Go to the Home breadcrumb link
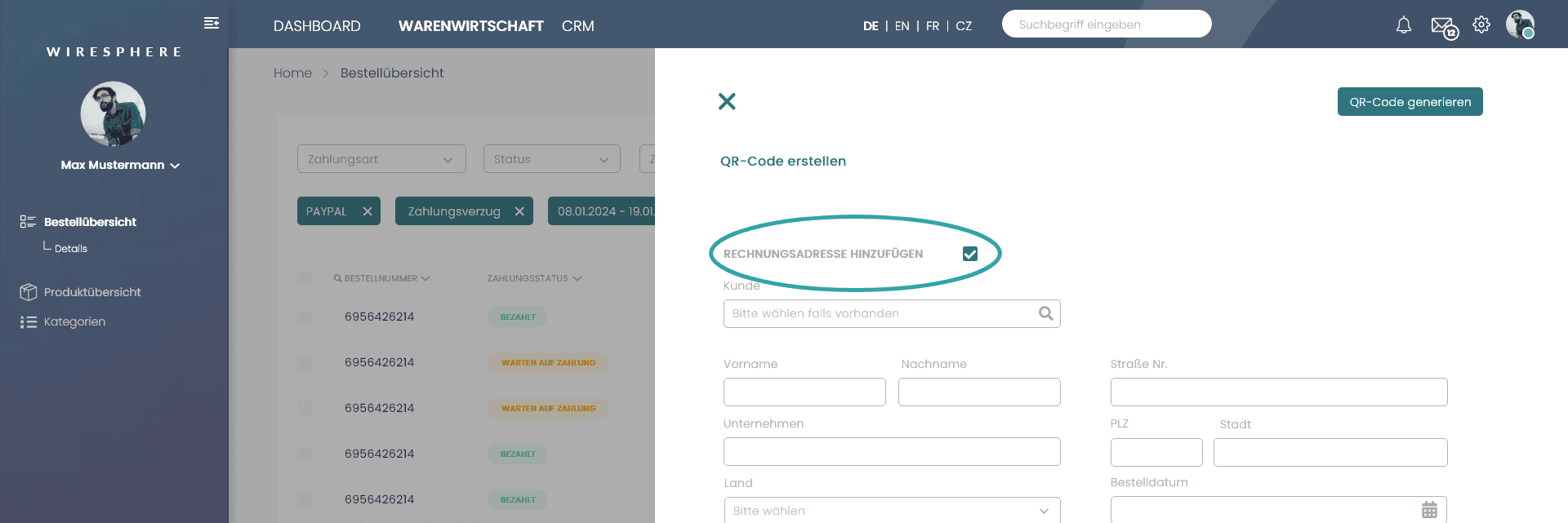Screen dimensions: 1568x523 [x=292, y=73]
